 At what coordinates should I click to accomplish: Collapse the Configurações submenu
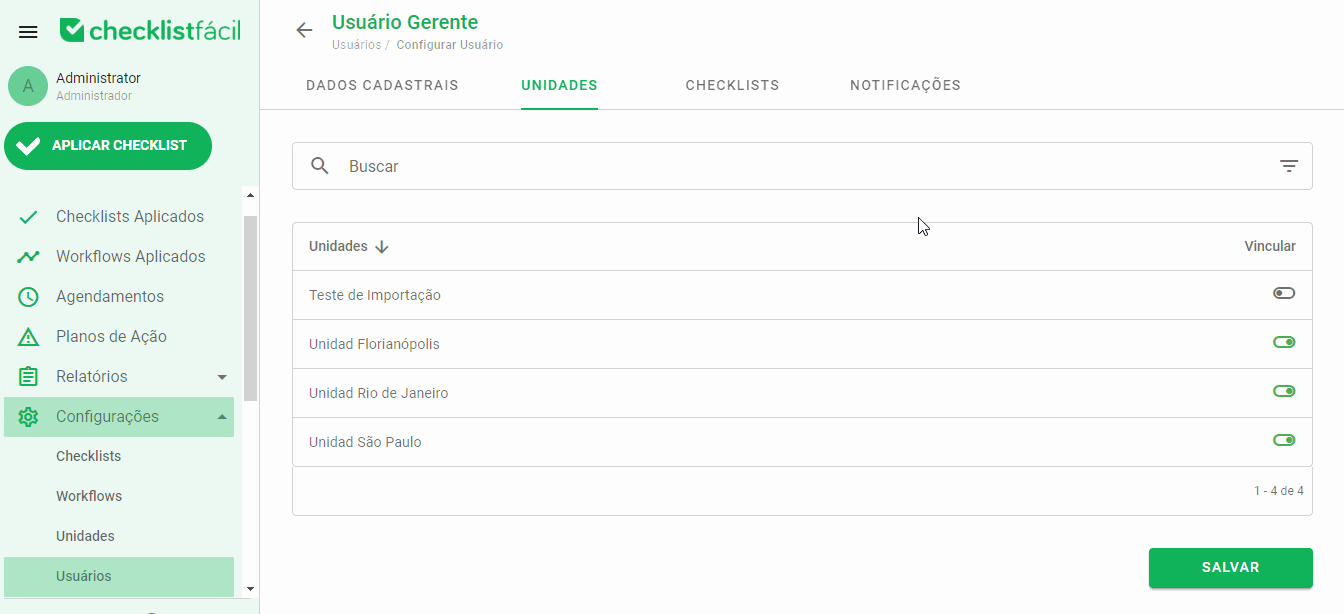click(x=222, y=416)
